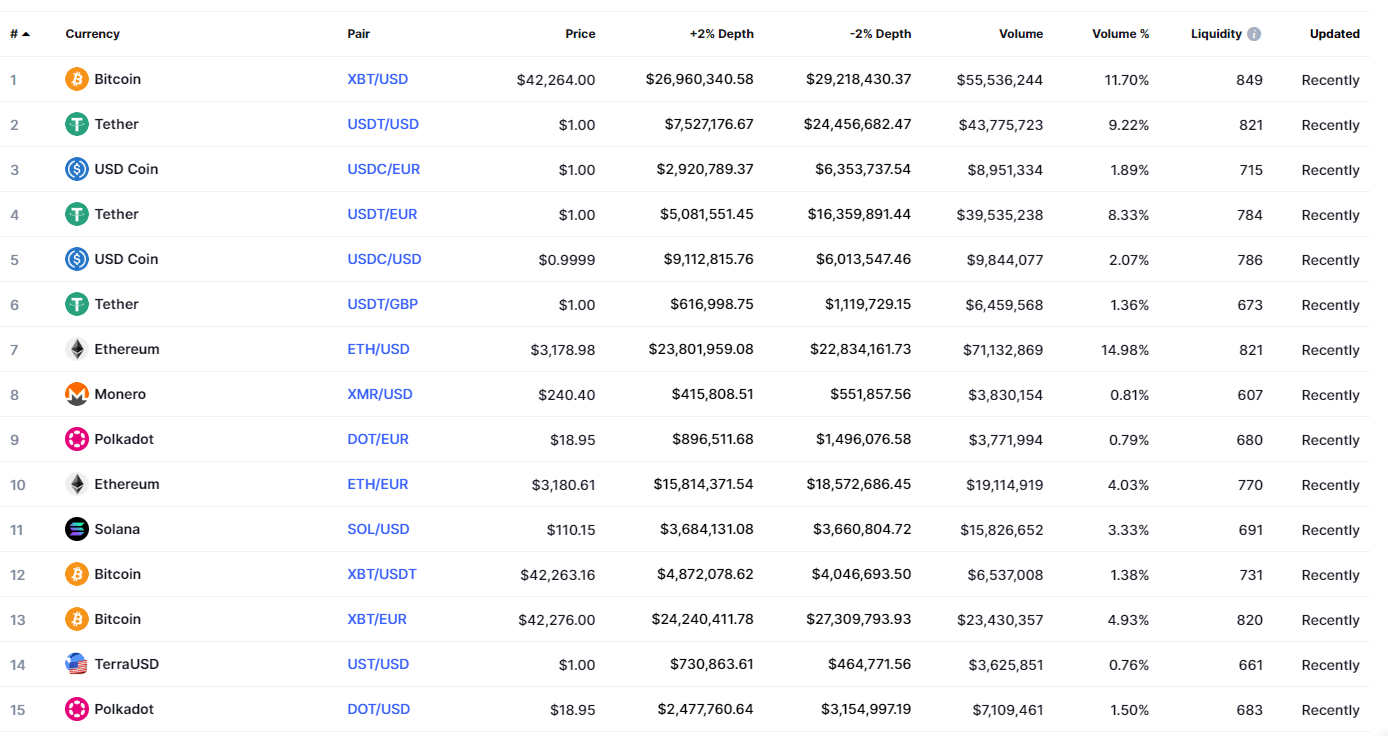1388x736 pixels.
Task: Click the Polkadot icon in row 9
Action: 77,439
